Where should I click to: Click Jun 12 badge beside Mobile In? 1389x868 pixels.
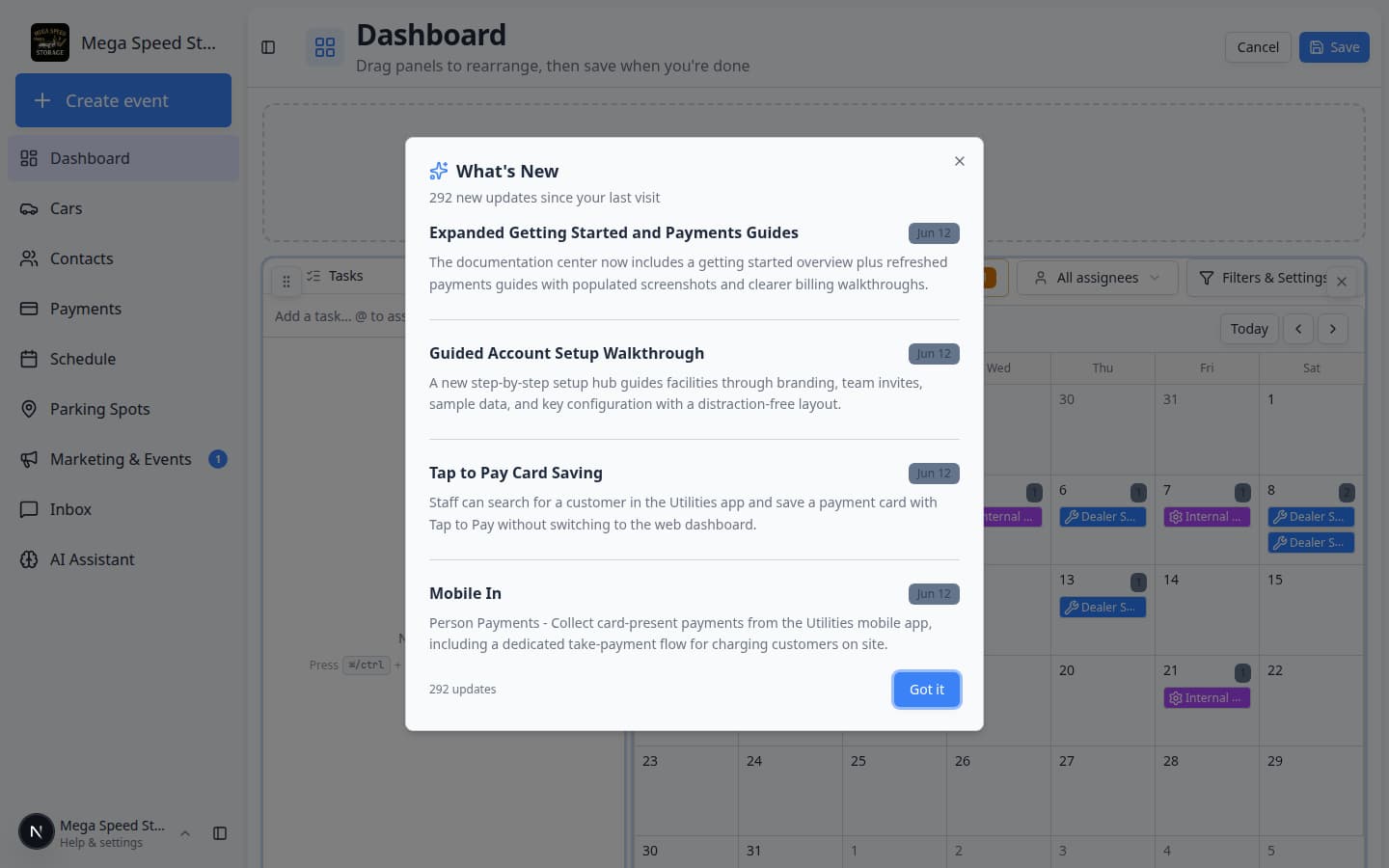pyautogui.click(x=934, y=594)
